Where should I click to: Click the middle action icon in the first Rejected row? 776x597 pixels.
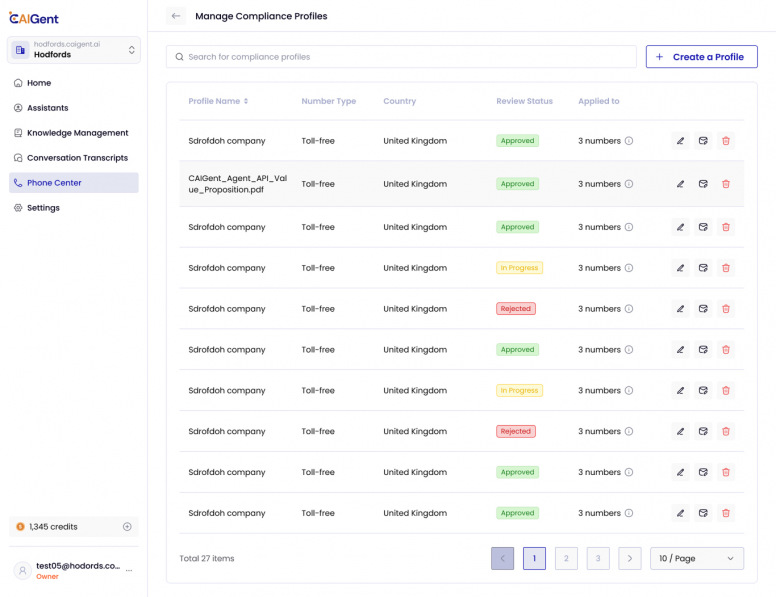[x=703, y=309]
